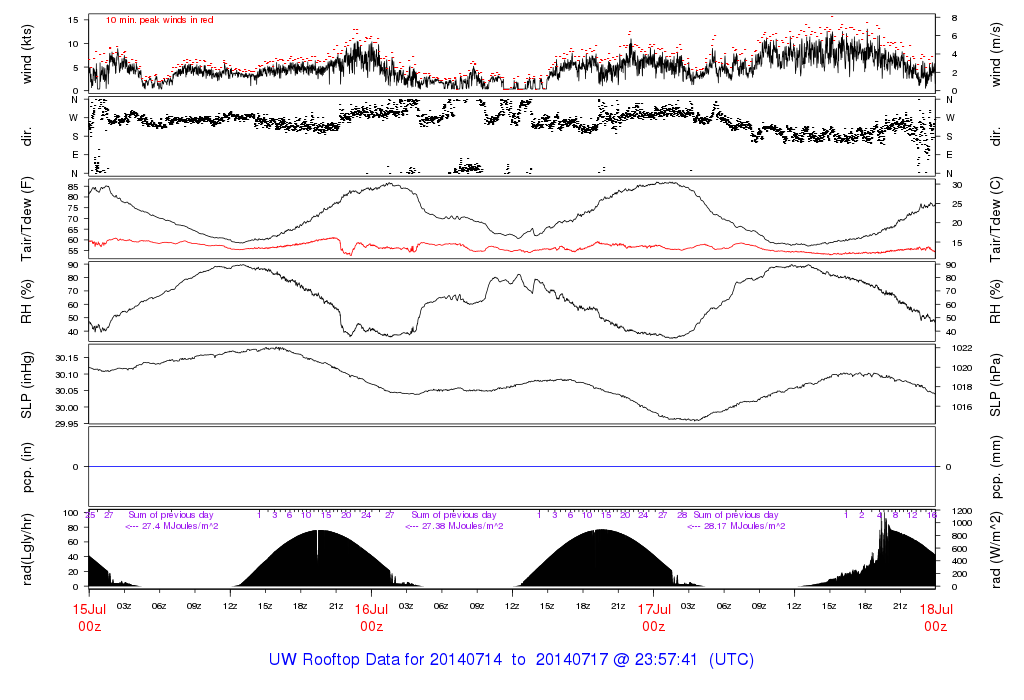Click the 'pcp. (mm)' axis label
The width and height of the screenshot is (1024, 700).
pyautogui.click(x=995, y=467)
